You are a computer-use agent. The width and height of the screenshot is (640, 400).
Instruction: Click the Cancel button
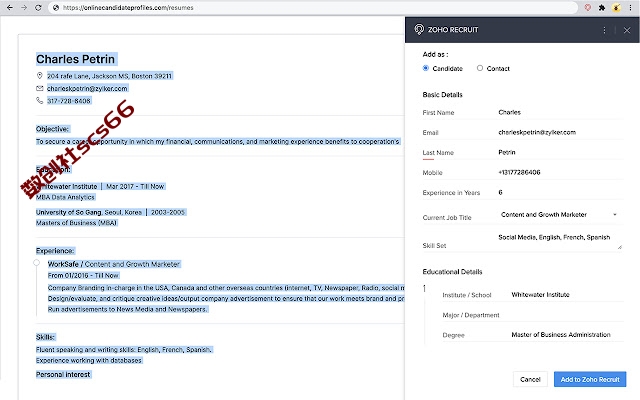[530, 380]
